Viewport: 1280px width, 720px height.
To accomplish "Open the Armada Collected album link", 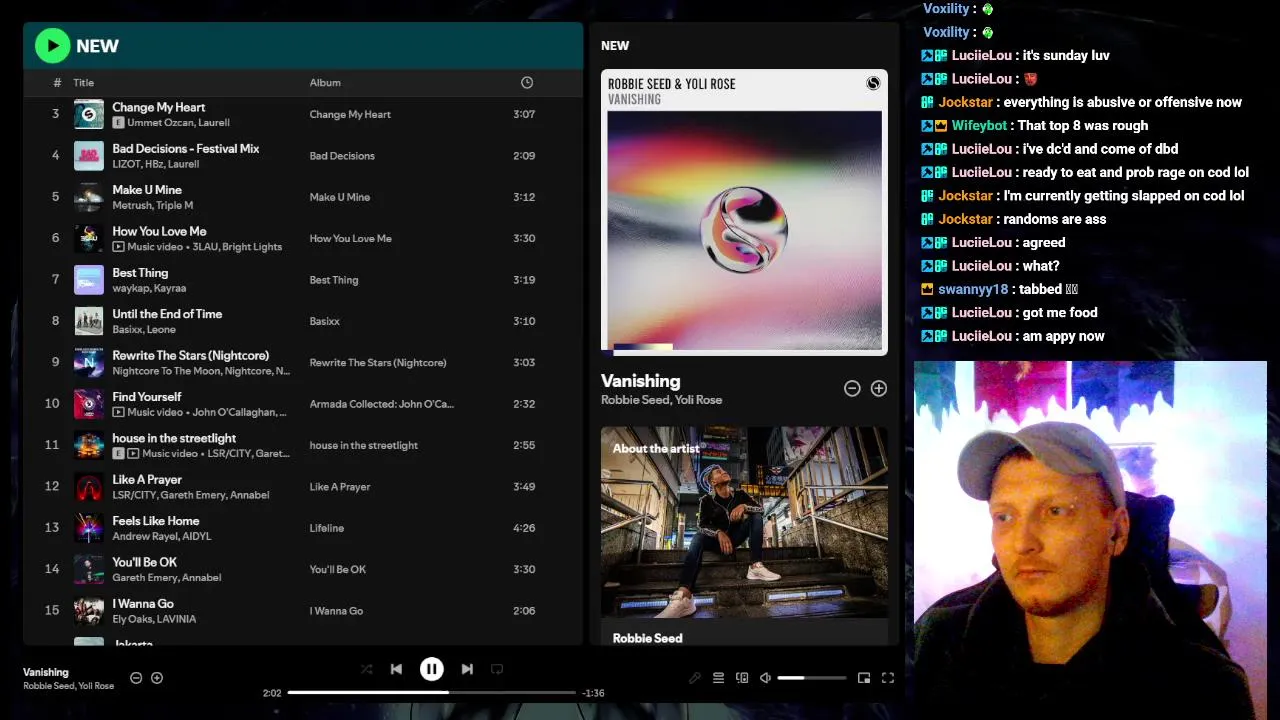I will pyautogui.click(x=381, y=404).
